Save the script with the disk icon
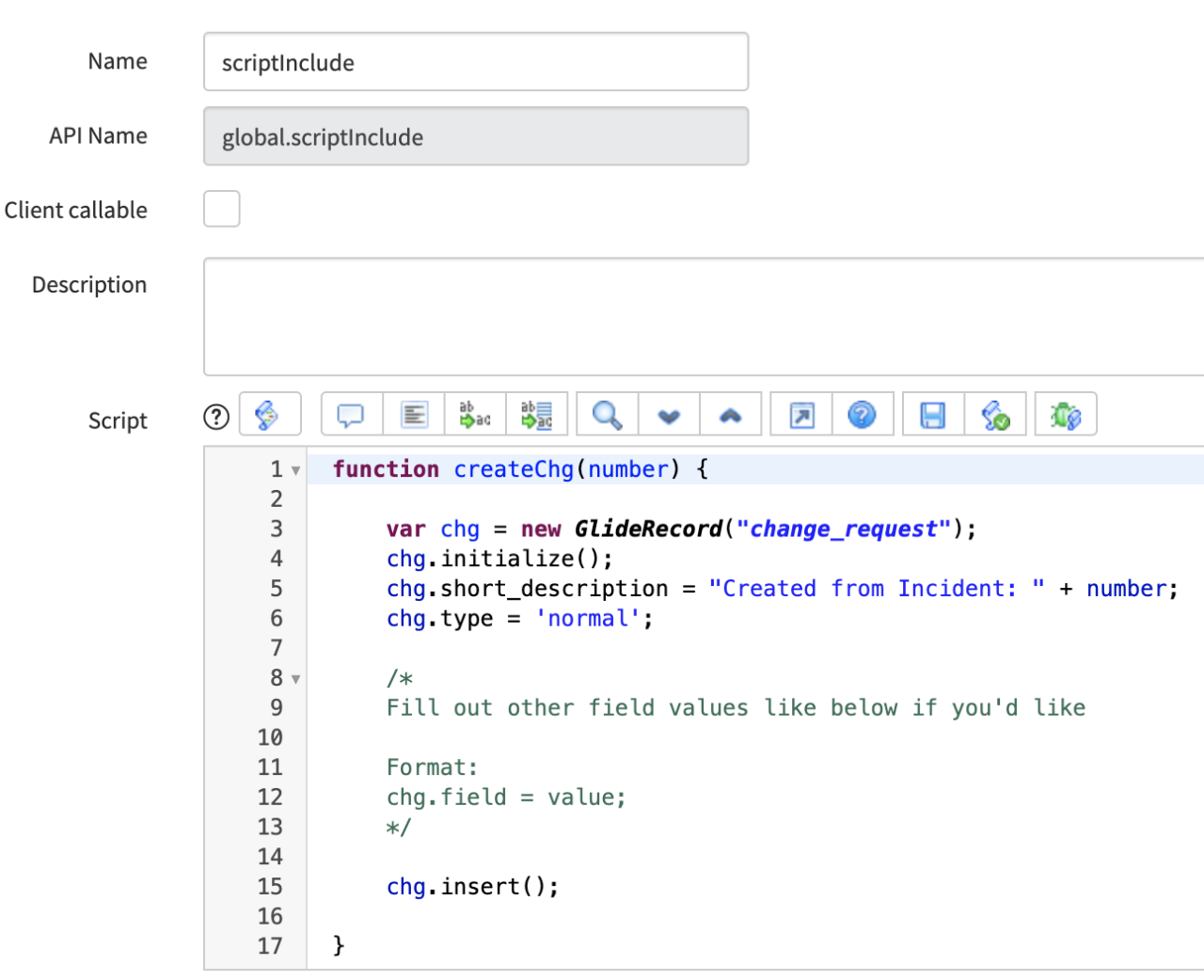 [931, 414]
